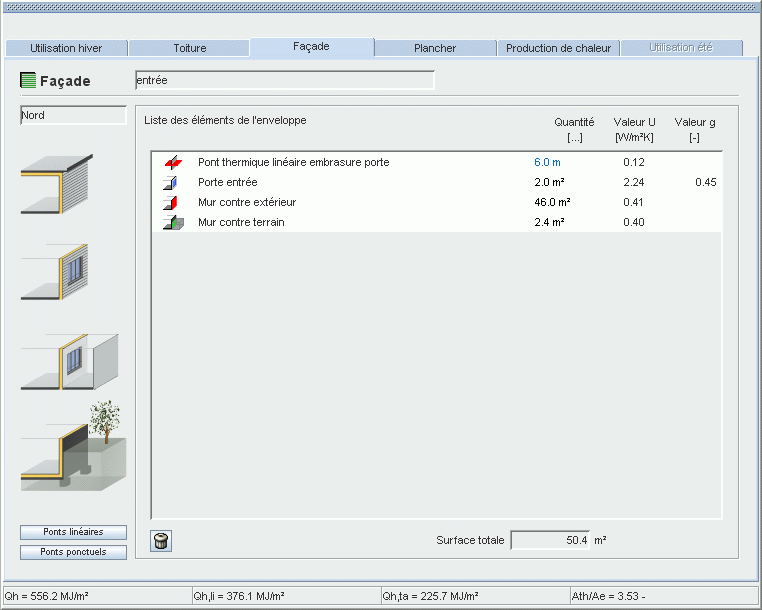Click the Surface totale value field
This screenshot has height=610, width=762.
pos(550,540)
